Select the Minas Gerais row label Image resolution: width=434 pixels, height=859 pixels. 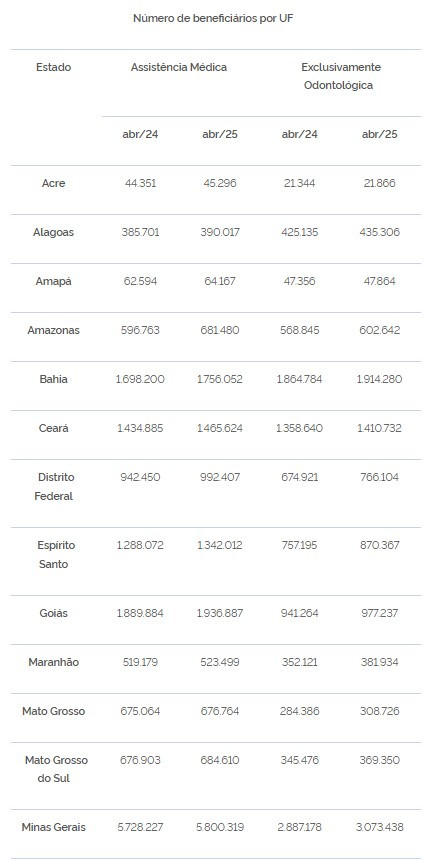54,827
